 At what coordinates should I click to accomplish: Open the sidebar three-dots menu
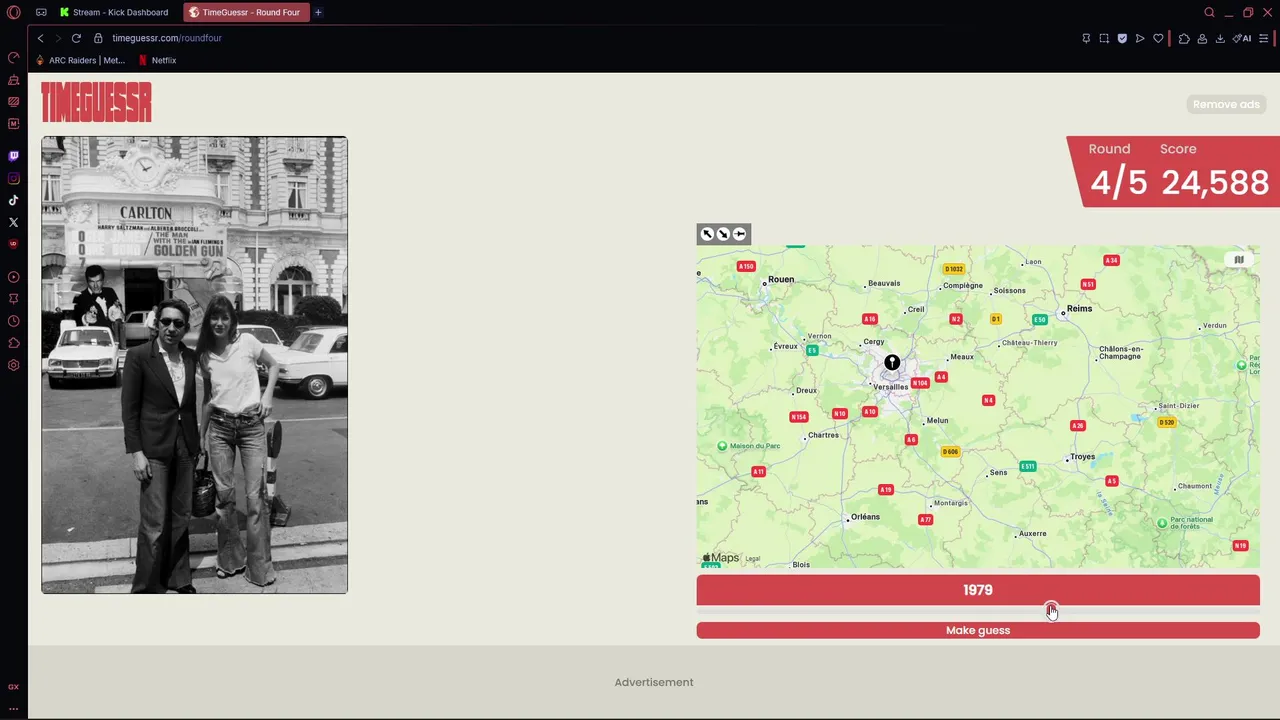click(x=13, y=708)
